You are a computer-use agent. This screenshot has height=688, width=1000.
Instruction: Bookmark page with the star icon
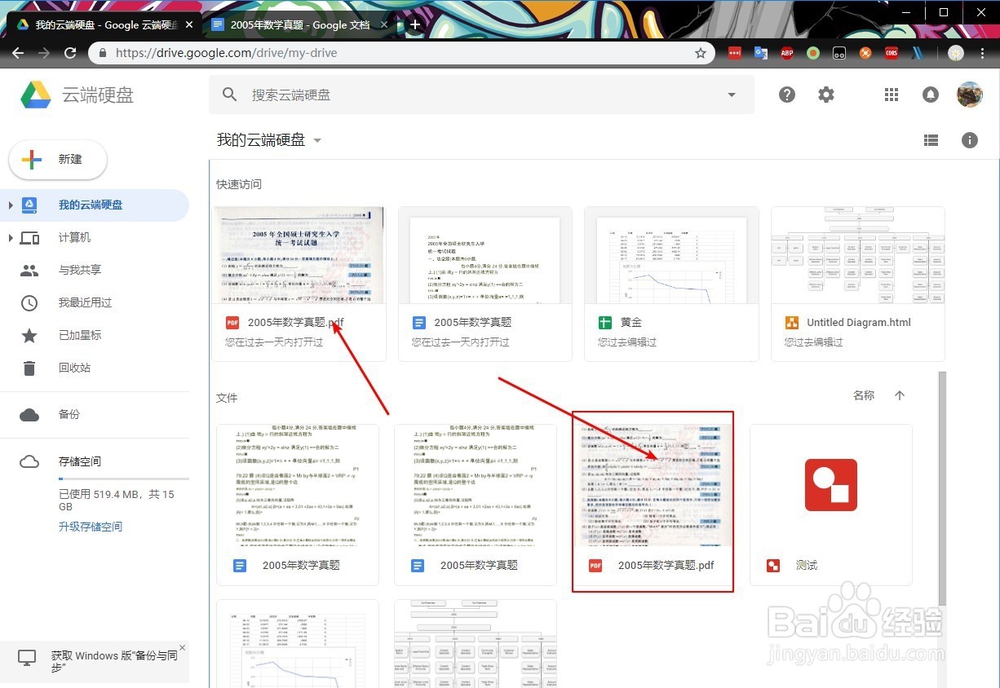[x=700, y=53]
